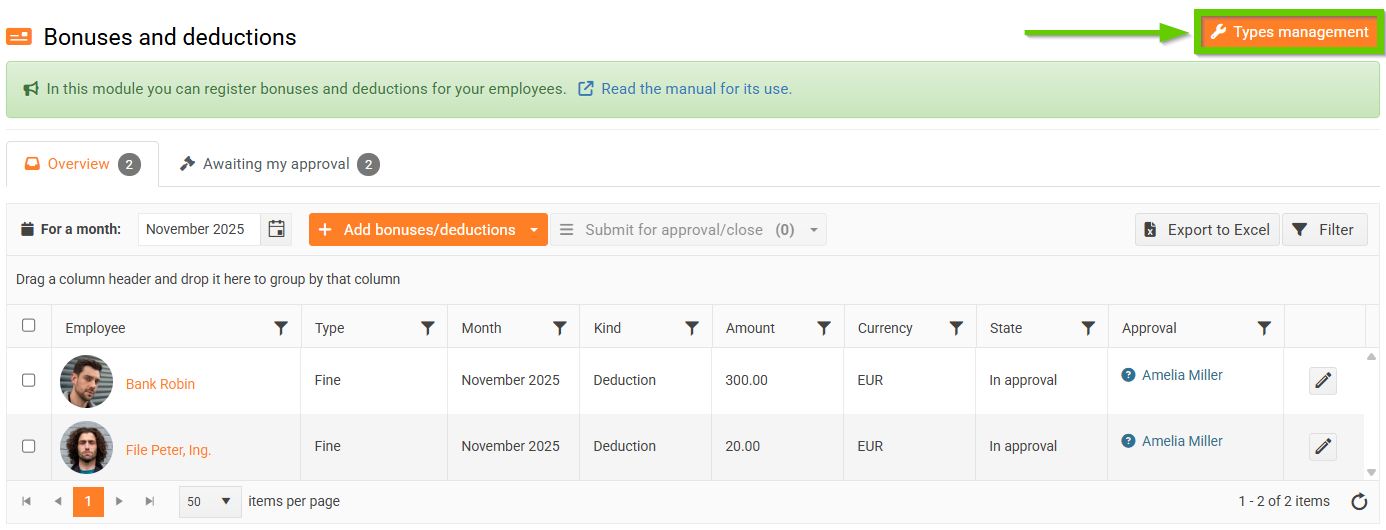Screen dimensions: 1386x530
Task: Open Types management
Action: [1289, 32]
